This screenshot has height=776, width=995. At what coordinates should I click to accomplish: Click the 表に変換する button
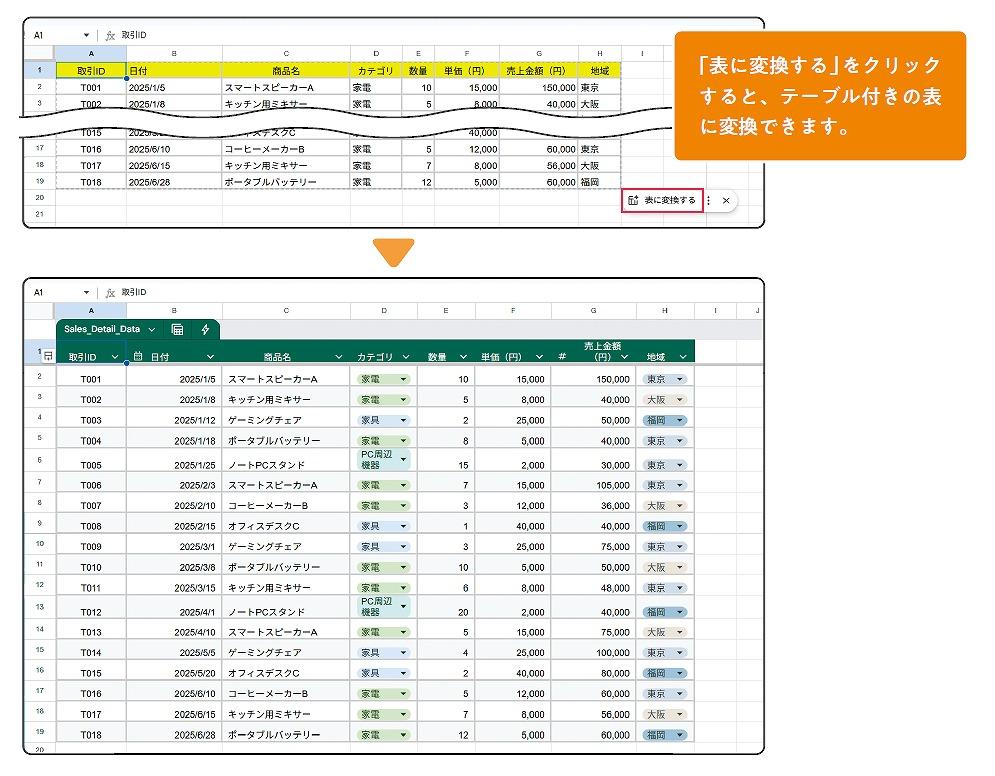pyautogui.click(x=662, y=200)
